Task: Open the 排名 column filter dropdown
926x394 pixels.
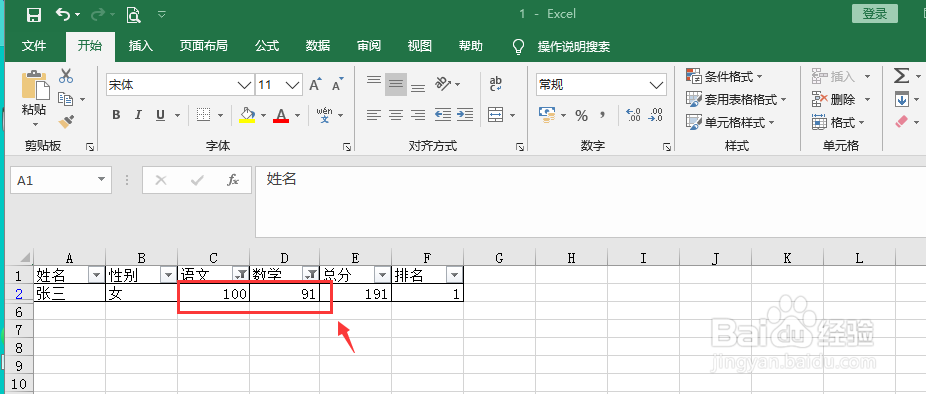Action: click(x=454, y=275)
